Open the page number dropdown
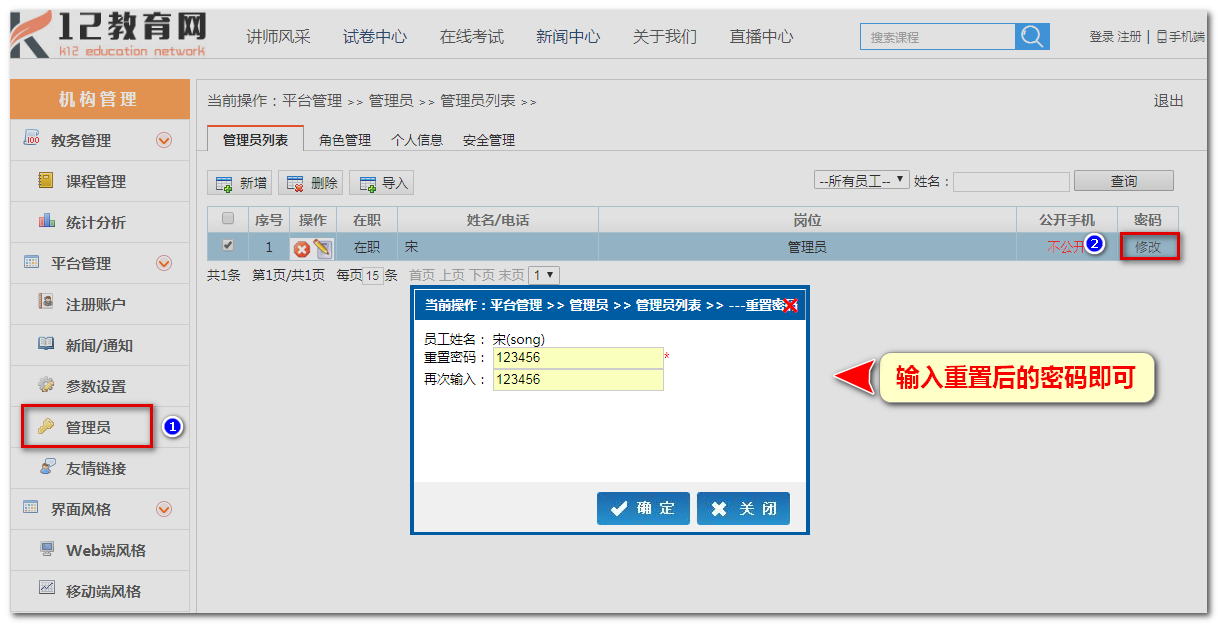Viewport: 1218px width, 624px height. 544,275
